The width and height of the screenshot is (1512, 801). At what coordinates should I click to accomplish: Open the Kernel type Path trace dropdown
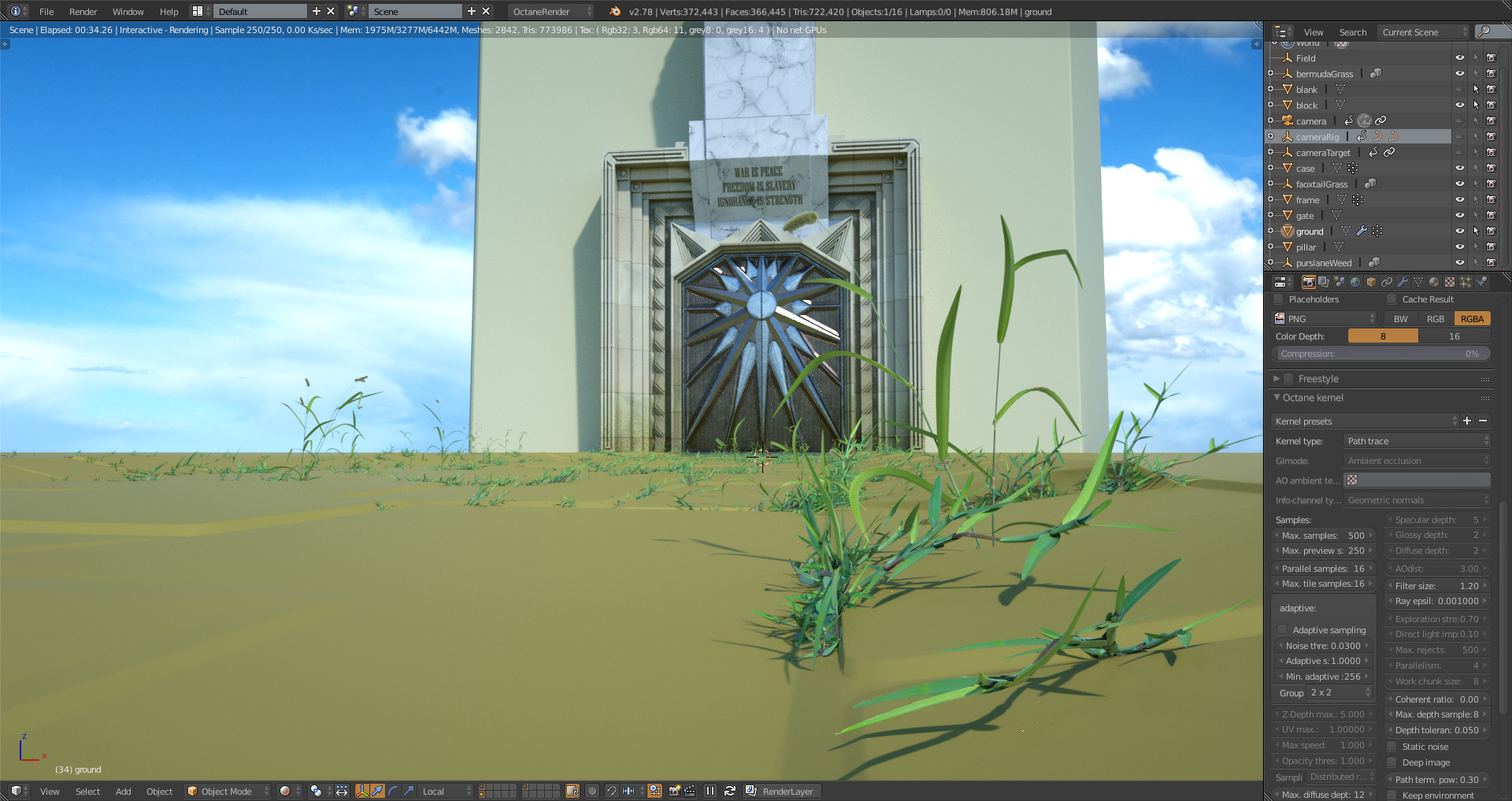pyautogui.click(x=1417, y=441)
